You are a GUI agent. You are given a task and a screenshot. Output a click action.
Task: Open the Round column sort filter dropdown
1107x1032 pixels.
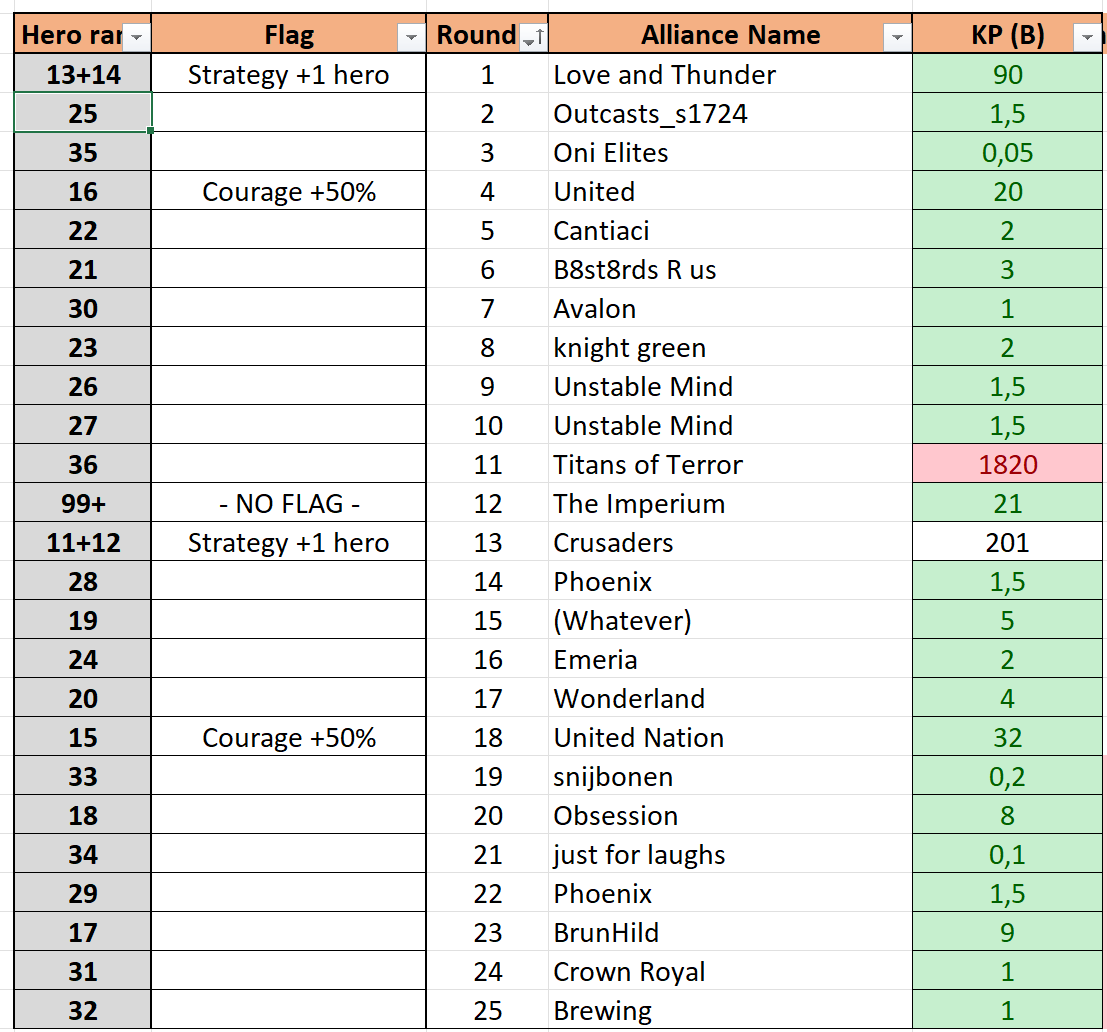533,37
